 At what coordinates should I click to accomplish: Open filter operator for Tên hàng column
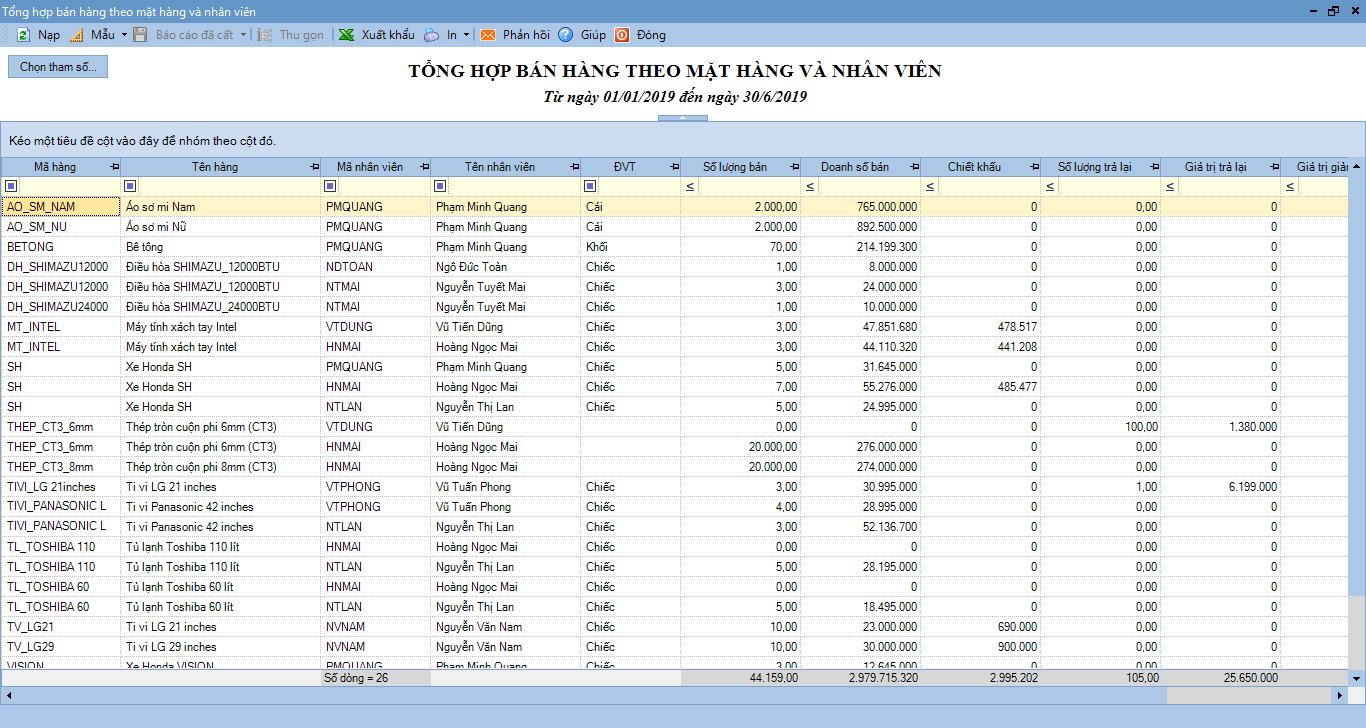(130, 186)
